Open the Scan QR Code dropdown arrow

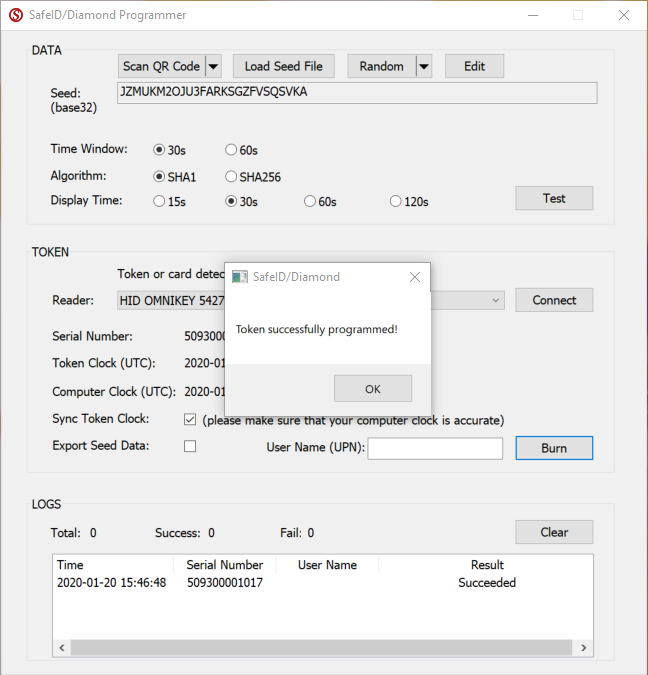213,66
